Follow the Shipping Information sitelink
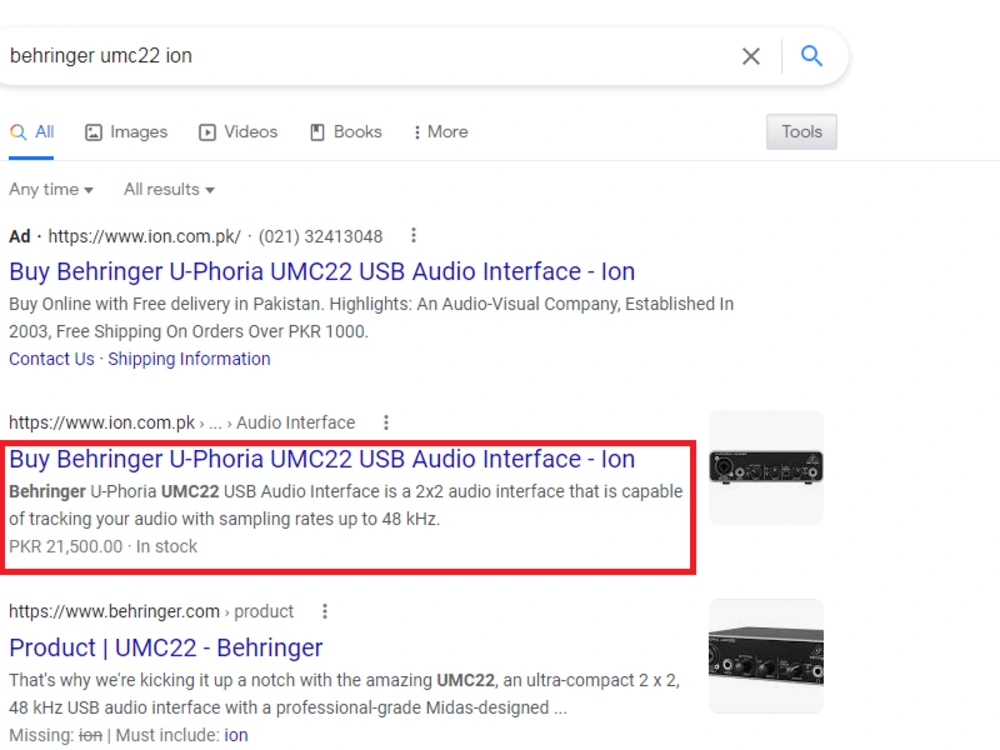 tap(189, 359)
